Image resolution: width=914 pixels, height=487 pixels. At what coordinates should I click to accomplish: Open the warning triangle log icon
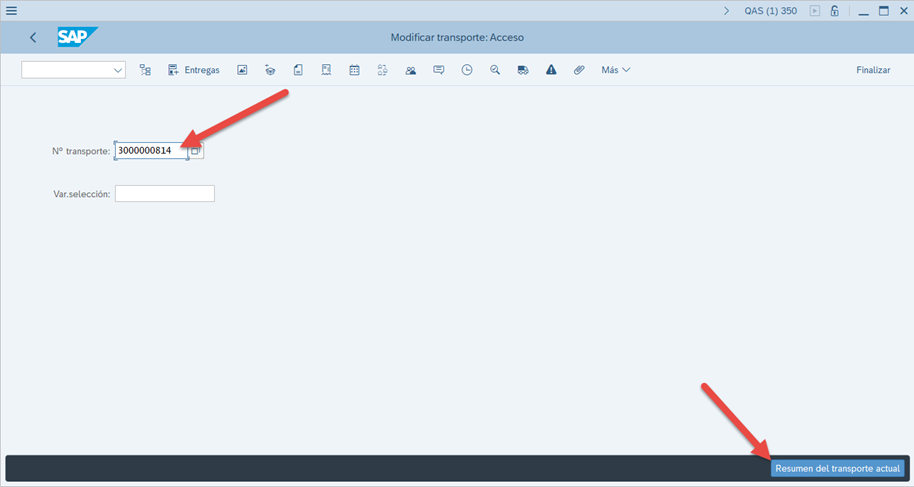551,70
